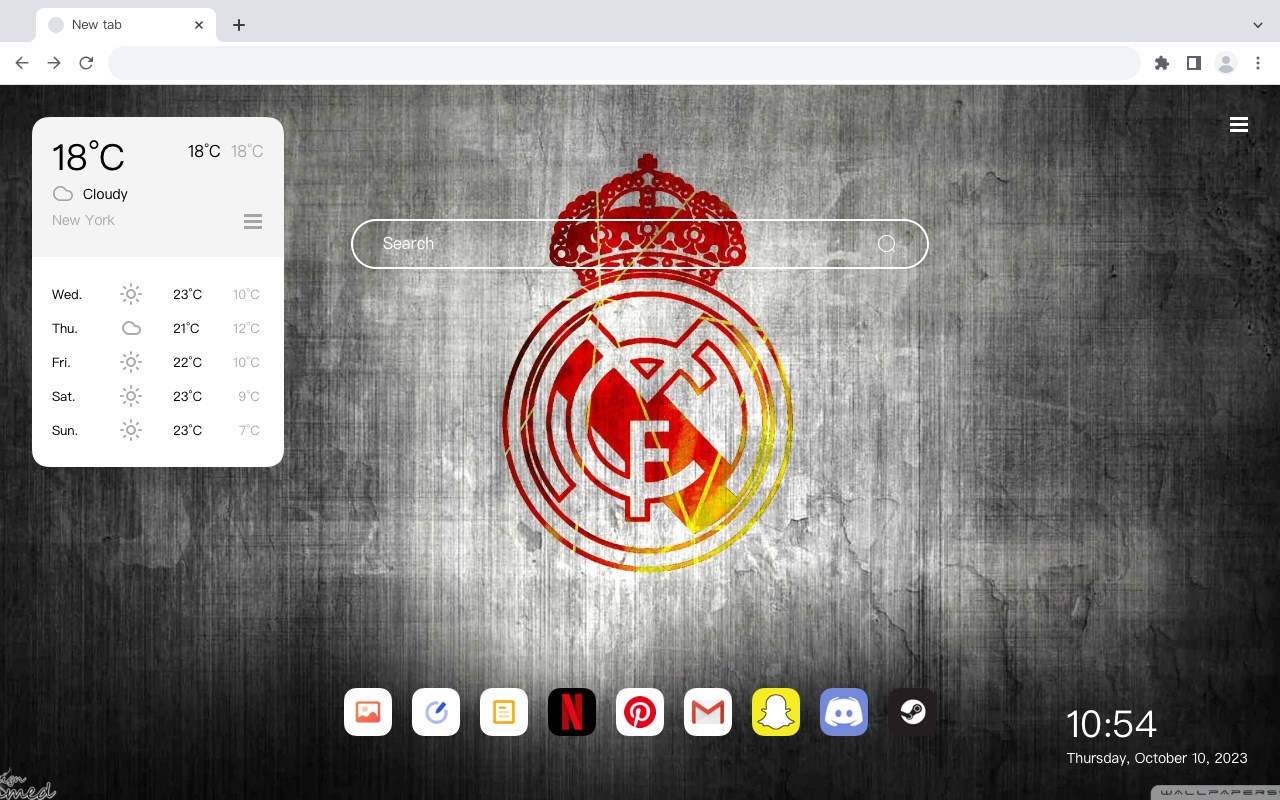This screenshot has width=1280, height=800.
Task: Open the profile avatar menu
Action: pyautogui.click(x=1226, y=63)
